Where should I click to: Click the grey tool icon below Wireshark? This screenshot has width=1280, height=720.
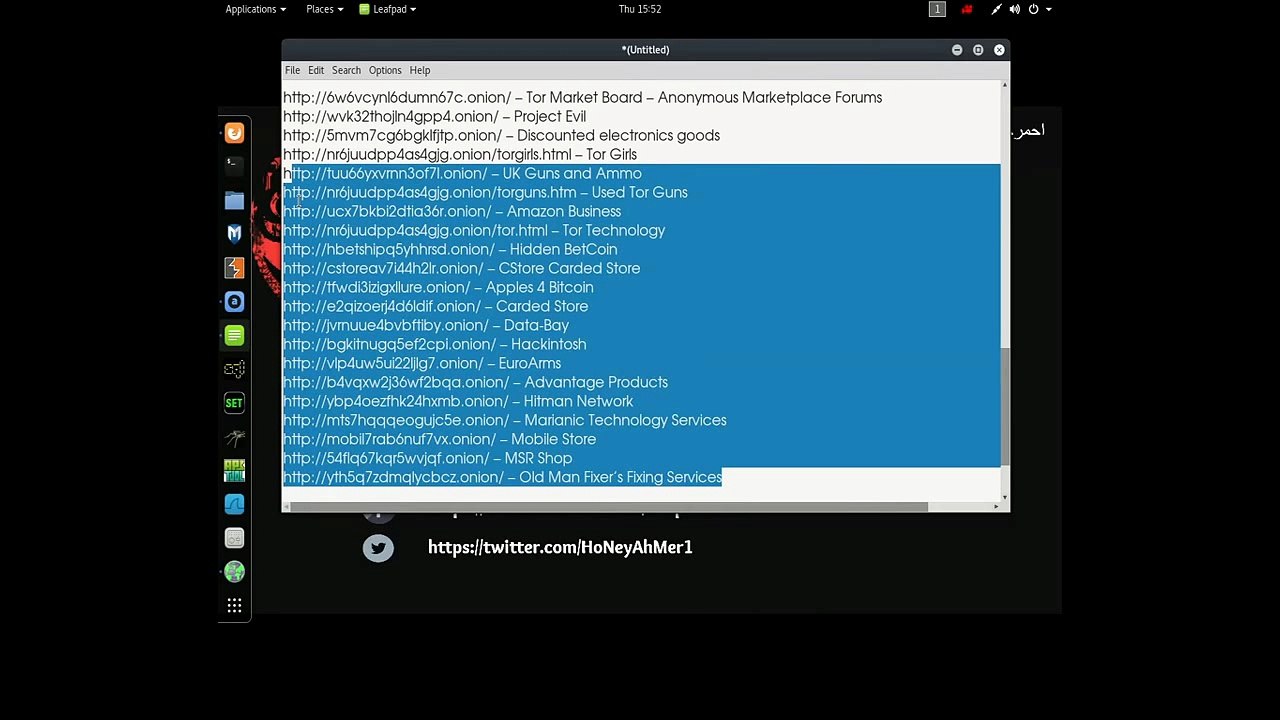tap(234, 538)
